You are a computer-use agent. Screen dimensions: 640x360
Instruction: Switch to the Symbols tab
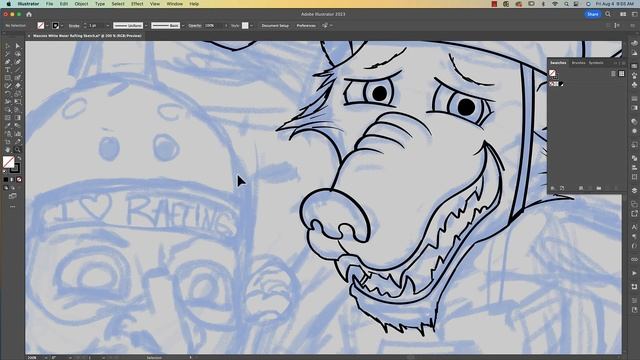596,63
